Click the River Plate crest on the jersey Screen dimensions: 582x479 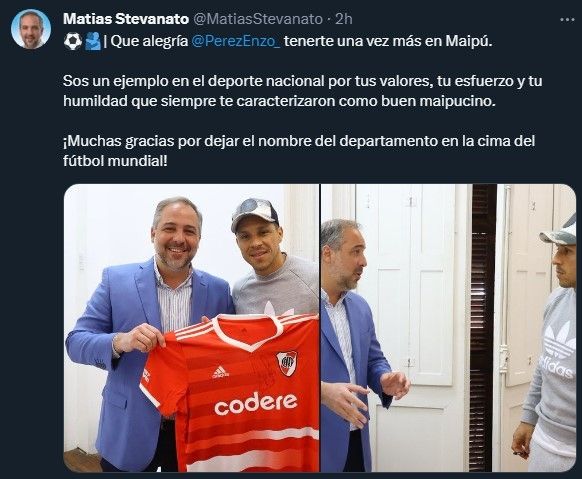pos(287,362)
